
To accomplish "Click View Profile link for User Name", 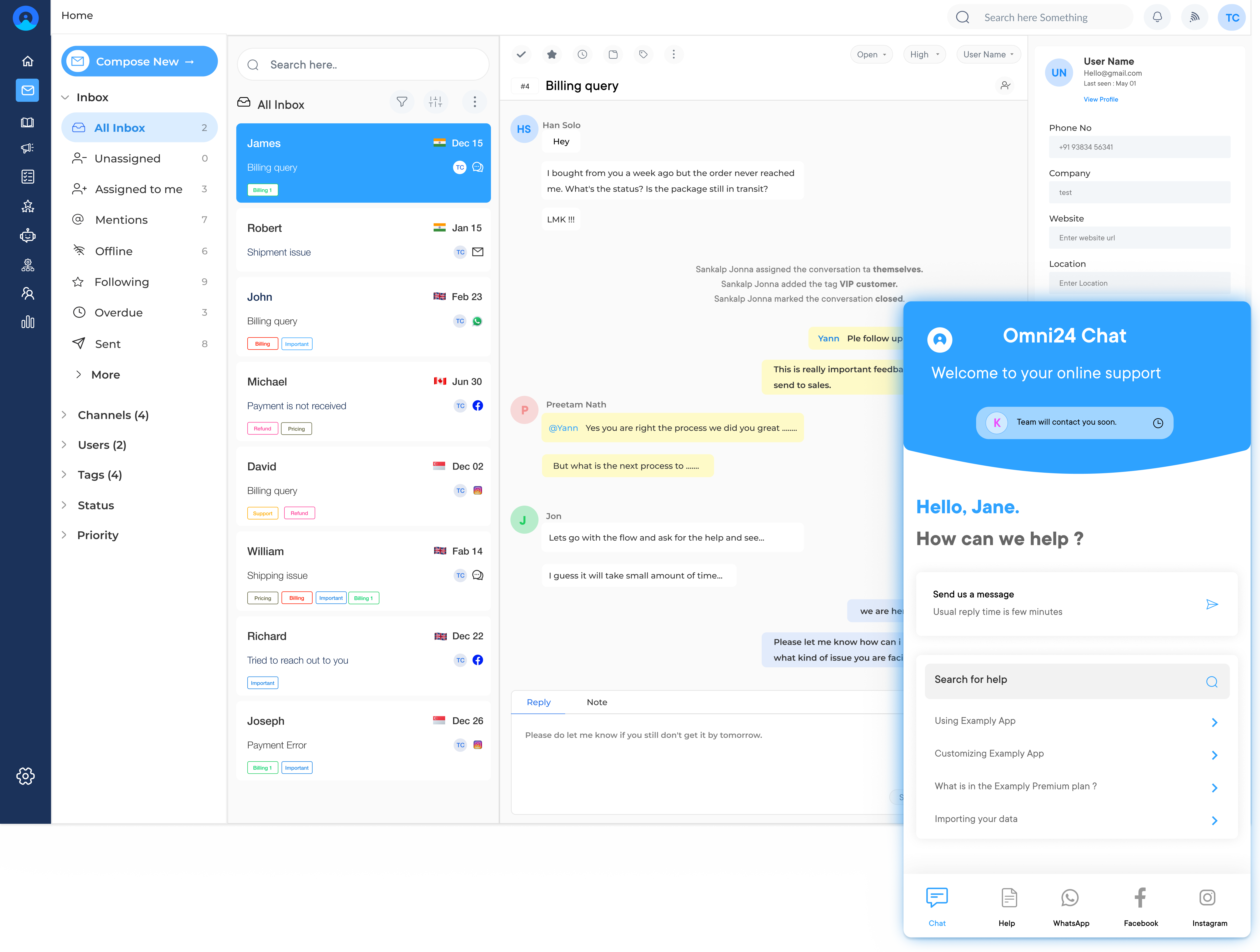I will 1101,99.
